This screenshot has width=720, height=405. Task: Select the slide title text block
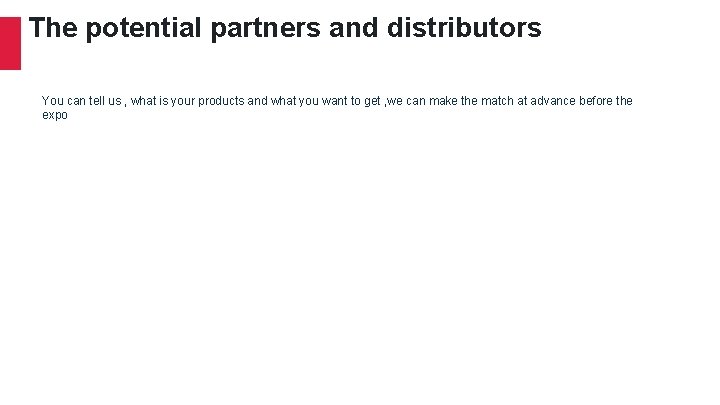pyautogui.click(x=285, y=28)
